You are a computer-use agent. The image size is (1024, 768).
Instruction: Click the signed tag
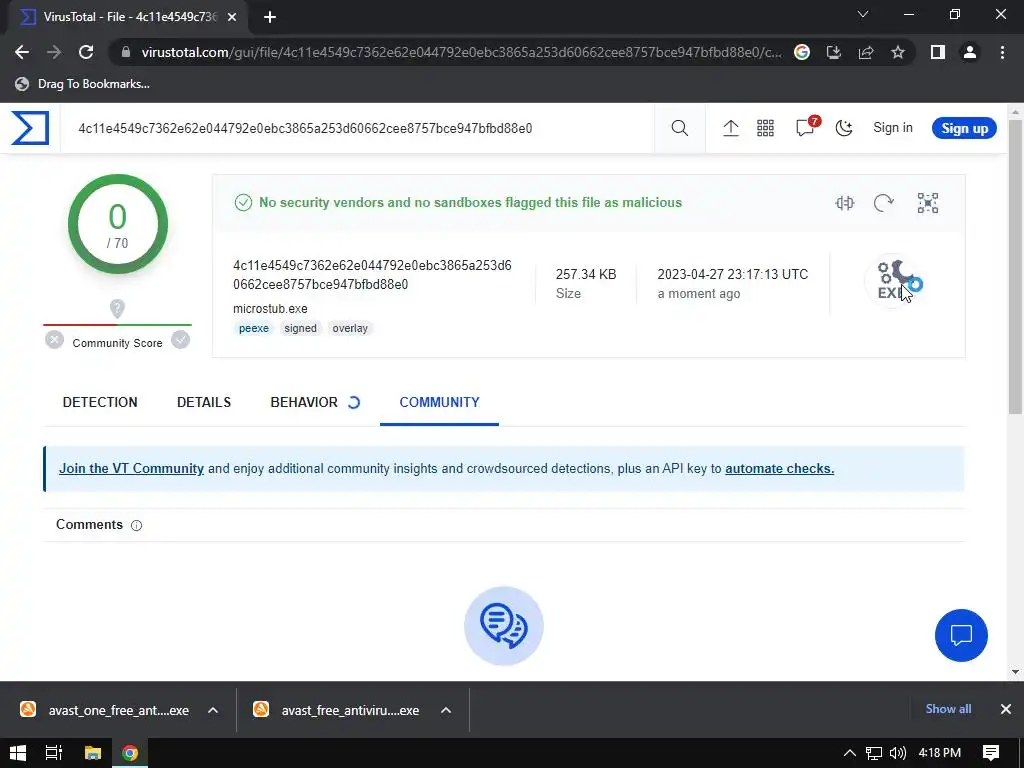[x=300, y=328]
